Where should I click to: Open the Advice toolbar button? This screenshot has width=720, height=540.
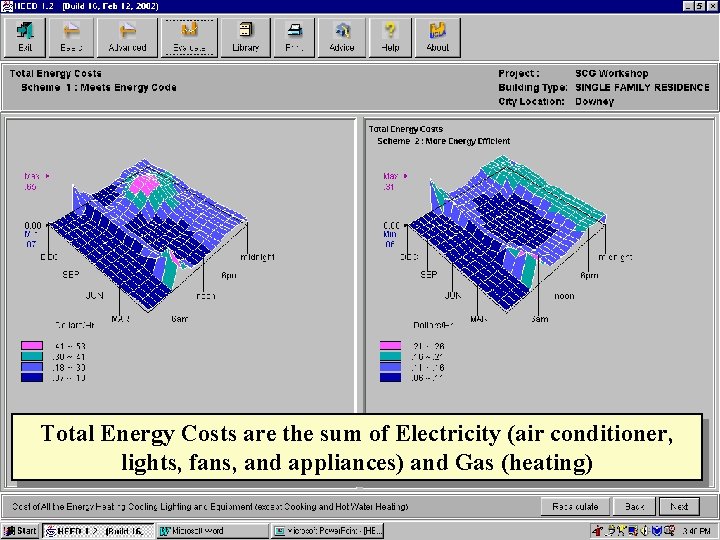click(342, 37)
